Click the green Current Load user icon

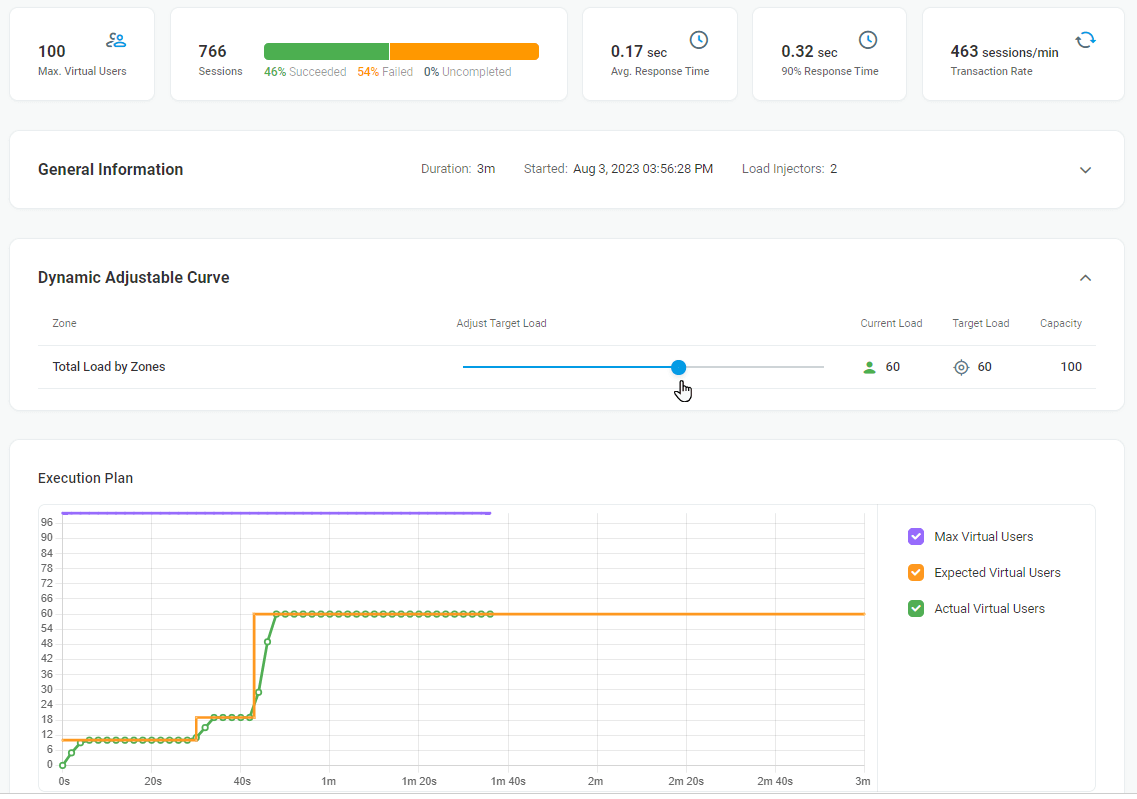(x=869, y=367)
